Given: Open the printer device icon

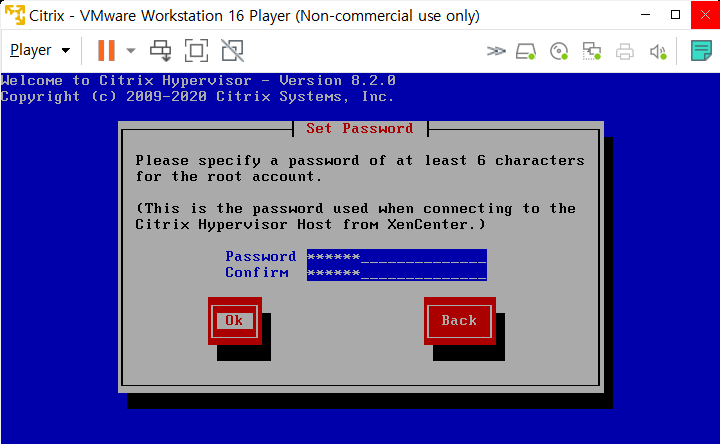Looking at the screenshot, I should click(624, 51).
